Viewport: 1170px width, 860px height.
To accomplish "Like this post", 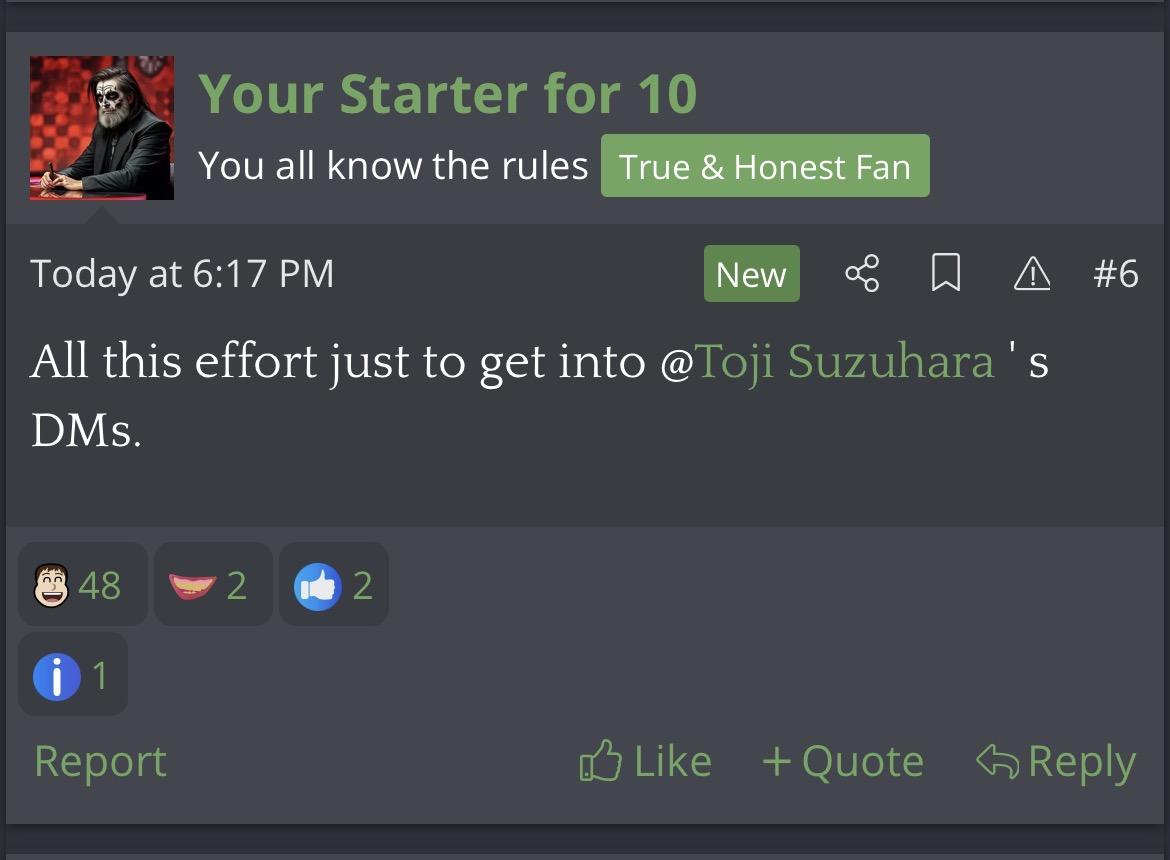I will [x=646, y=762].
